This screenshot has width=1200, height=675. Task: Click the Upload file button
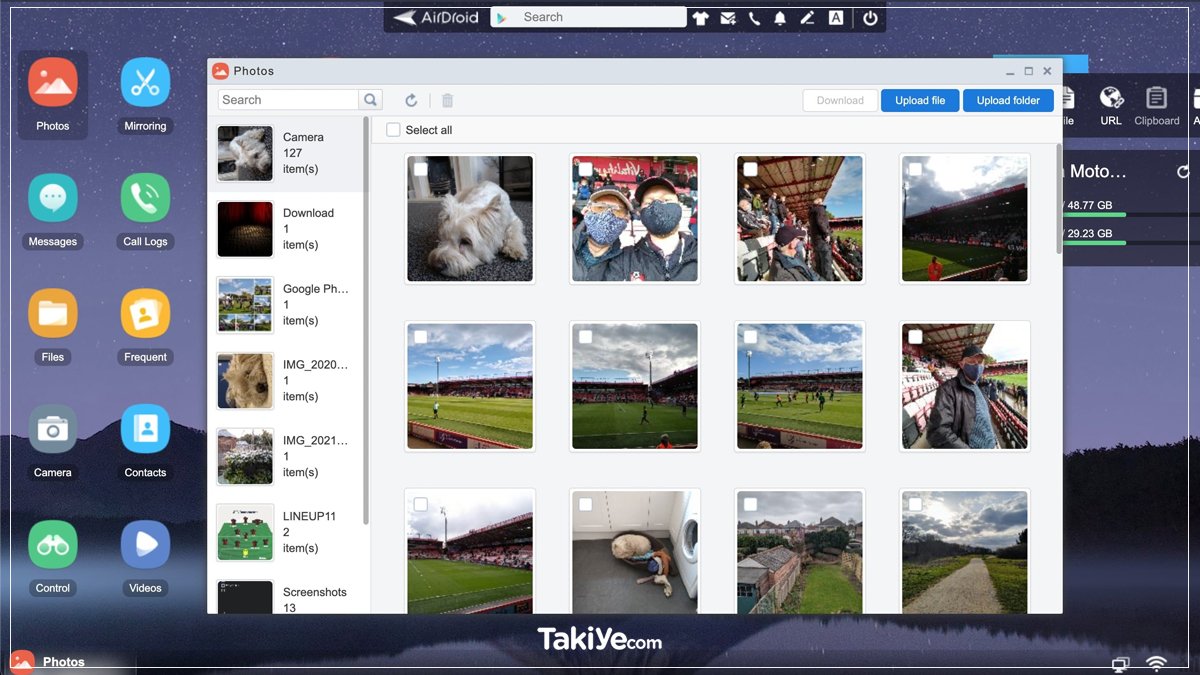tap(920, 100)
